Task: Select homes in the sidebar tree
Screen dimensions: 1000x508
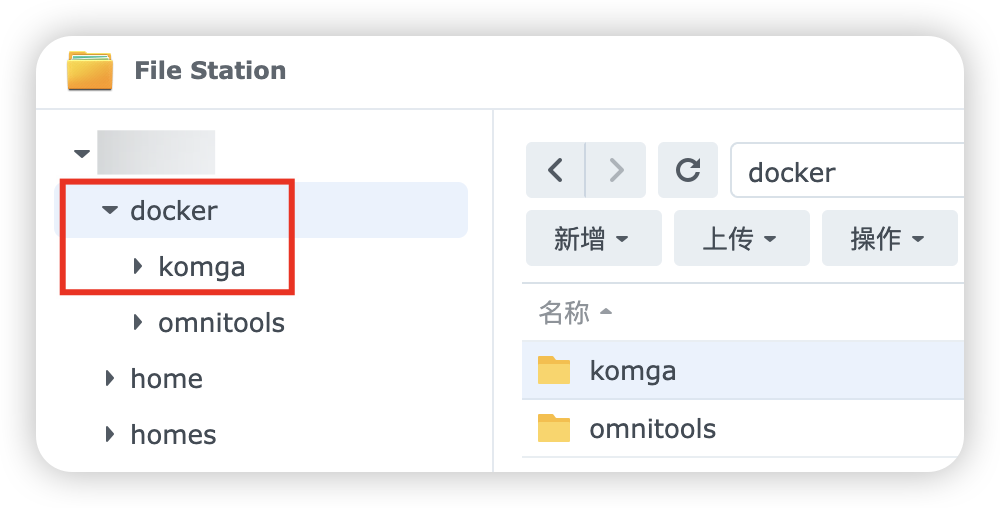Action: 173,435
